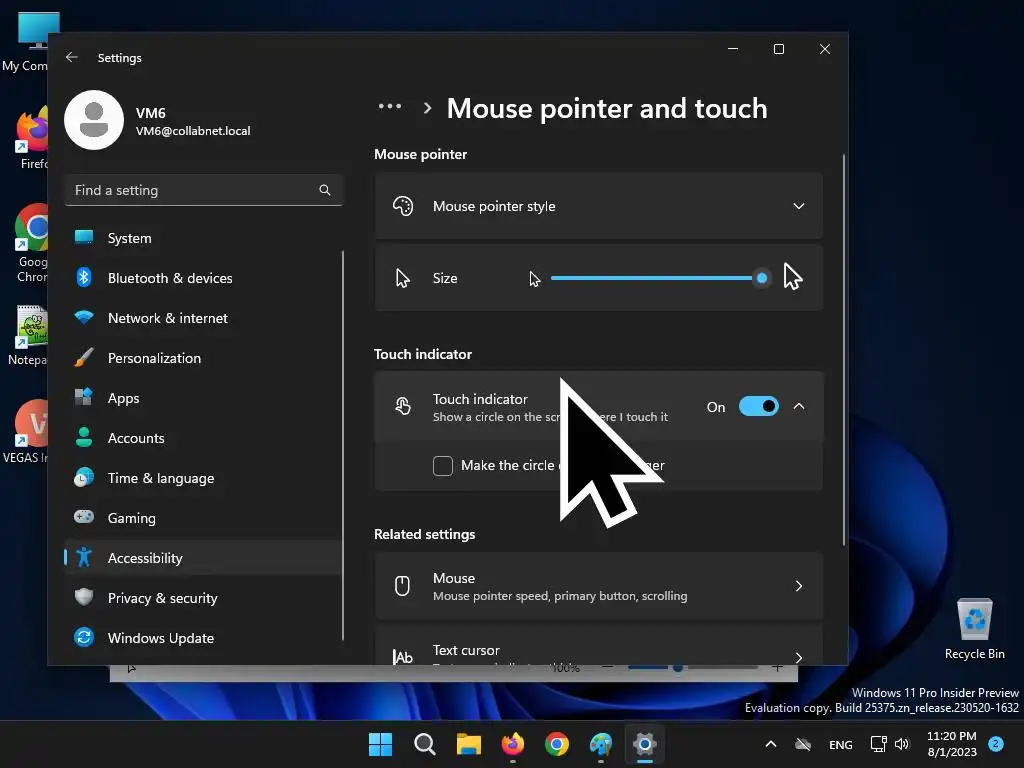Click the Accessibility figure icon
1024x768 pixels.
[x=84, y=557]
